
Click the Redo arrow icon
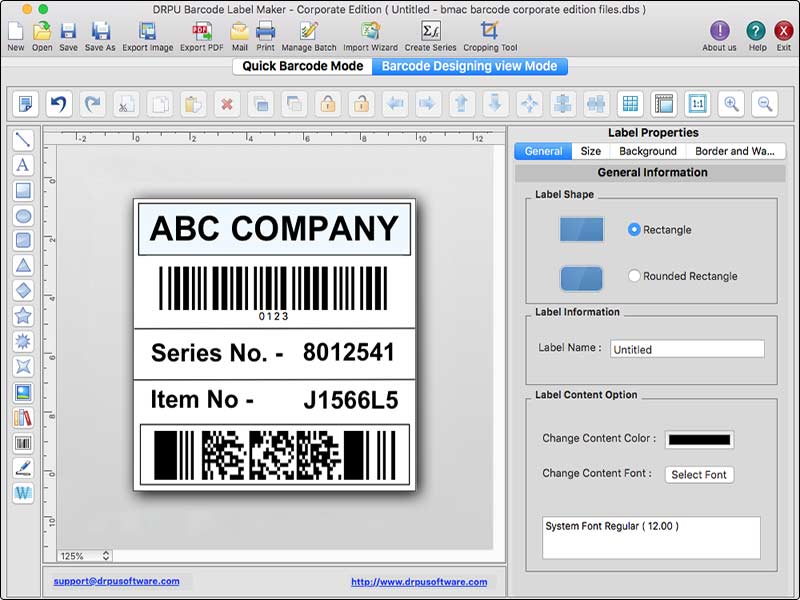pos(92,104)
